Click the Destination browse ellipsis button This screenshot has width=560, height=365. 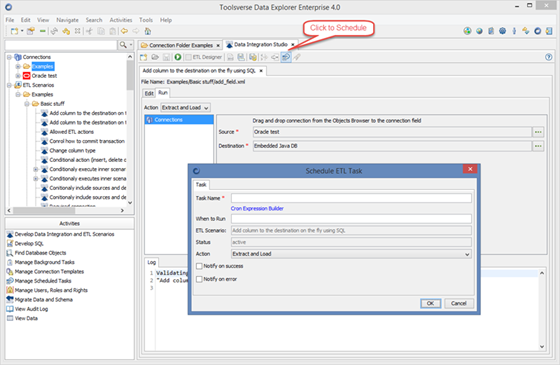pyautogui.click(x=538, y=146)
